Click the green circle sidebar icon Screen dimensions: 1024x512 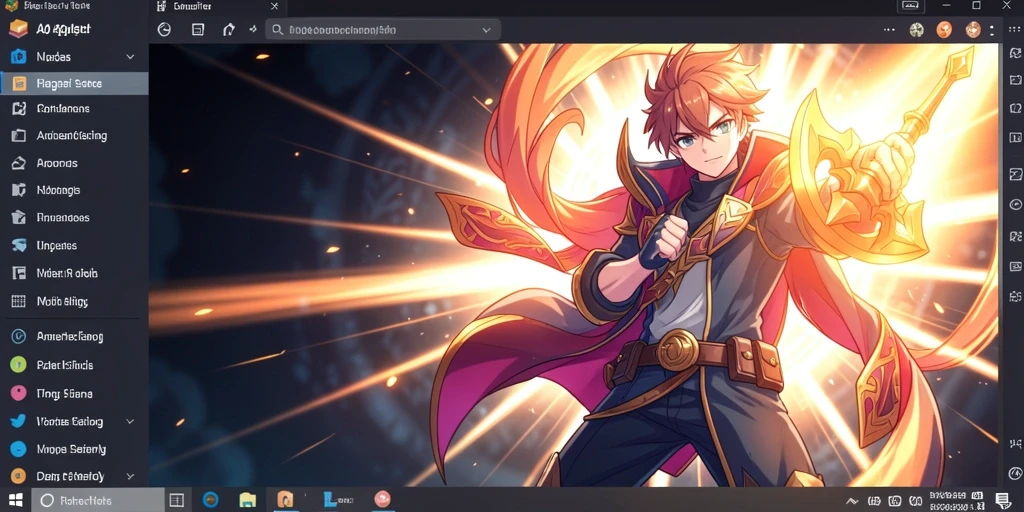18,364
